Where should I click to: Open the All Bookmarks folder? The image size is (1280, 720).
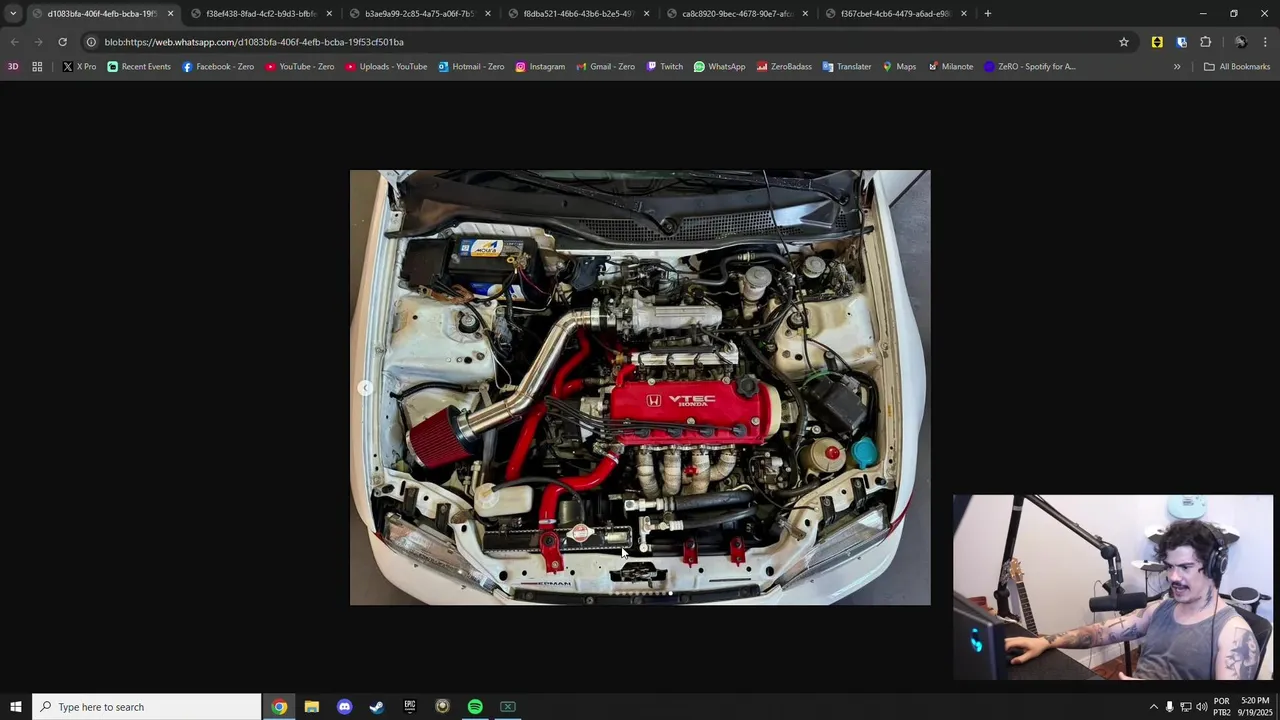1237,67
